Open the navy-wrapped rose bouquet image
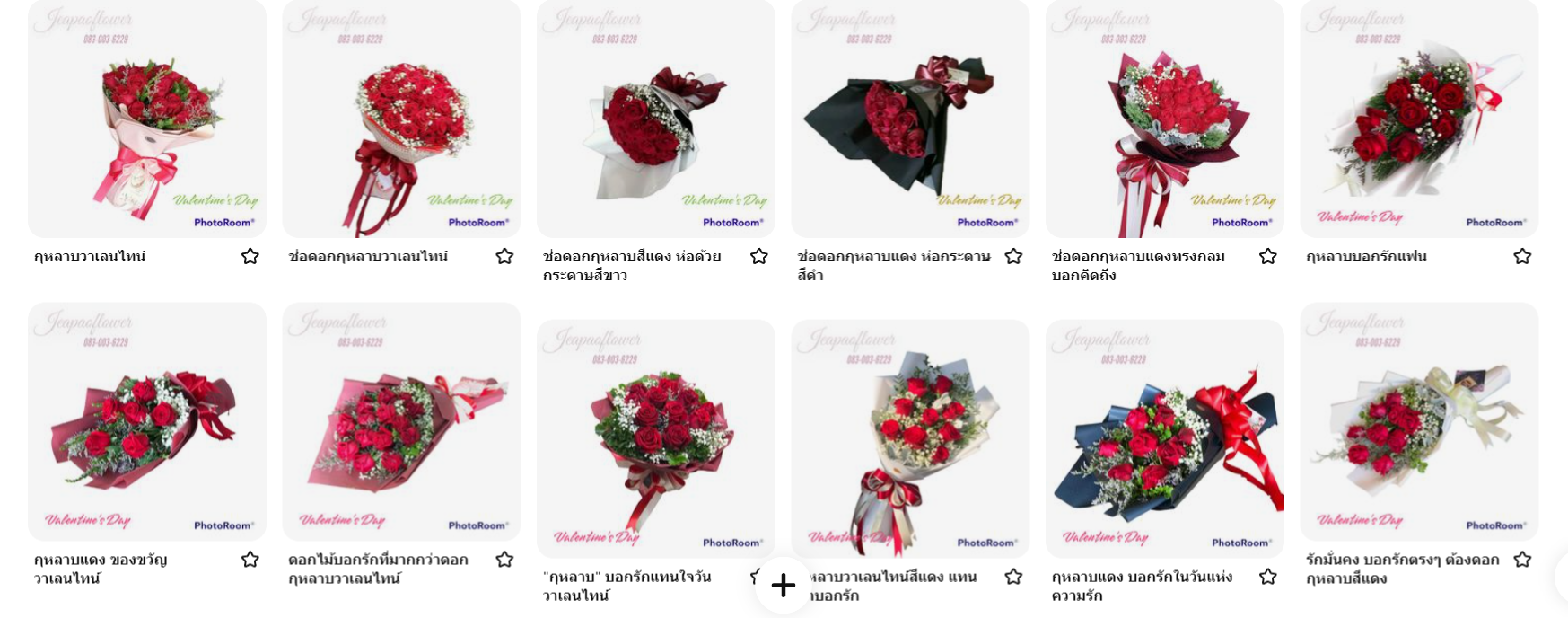The height and width of the screenshot is (618, 1568). pos(1165,439)
